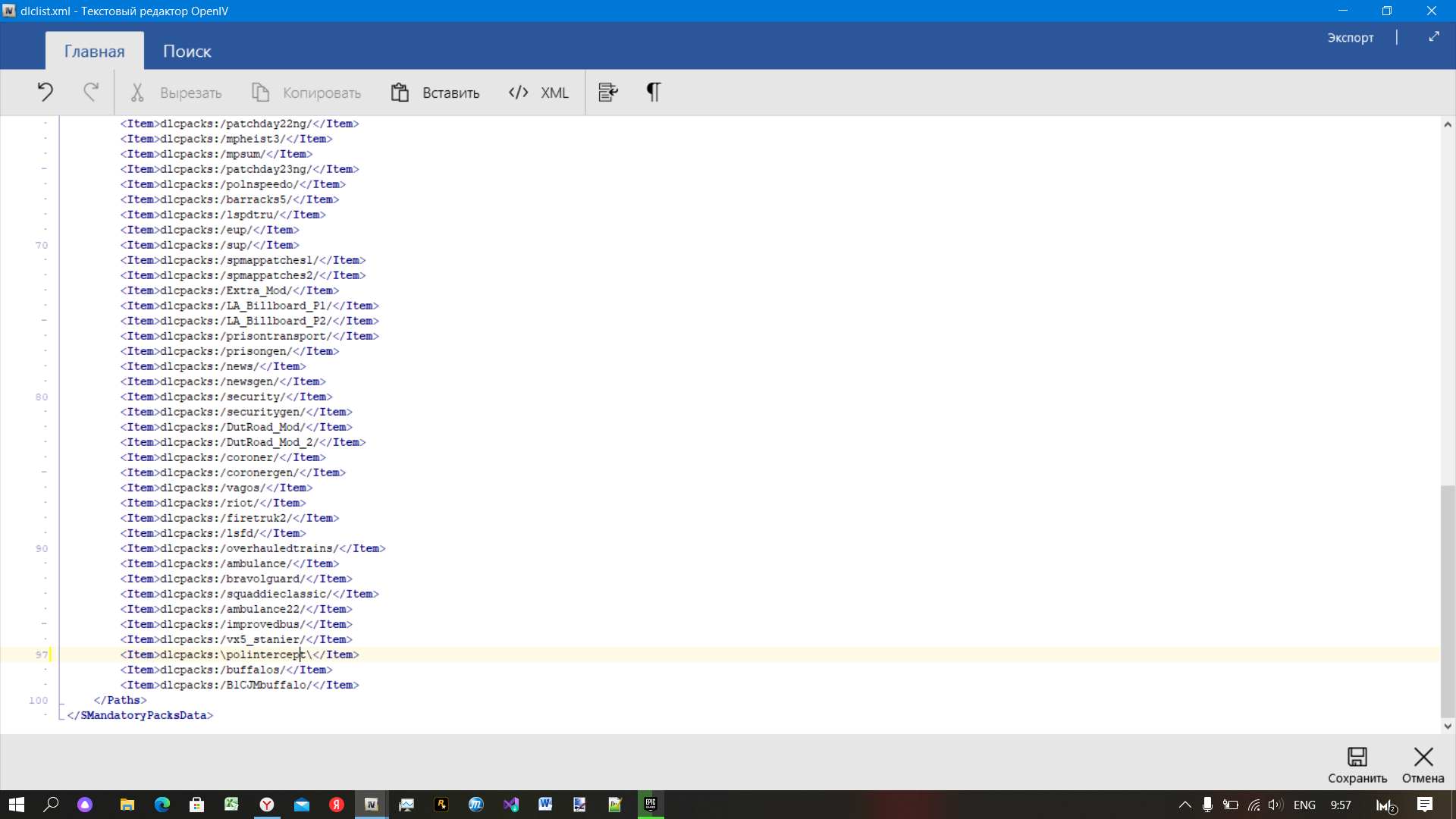Open the Экспорт menu

(x=1350, y=37)
